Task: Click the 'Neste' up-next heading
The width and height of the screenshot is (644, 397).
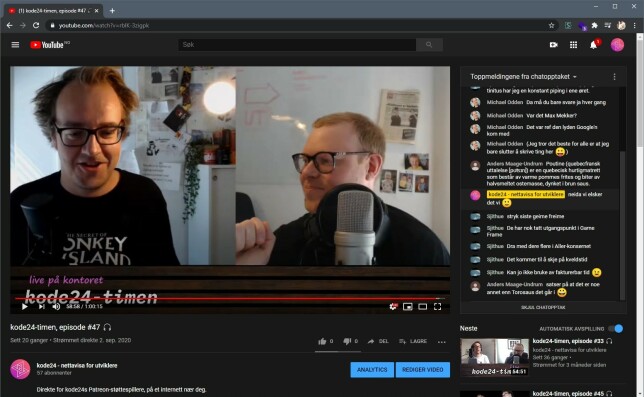Action: [x=468, y=328]
